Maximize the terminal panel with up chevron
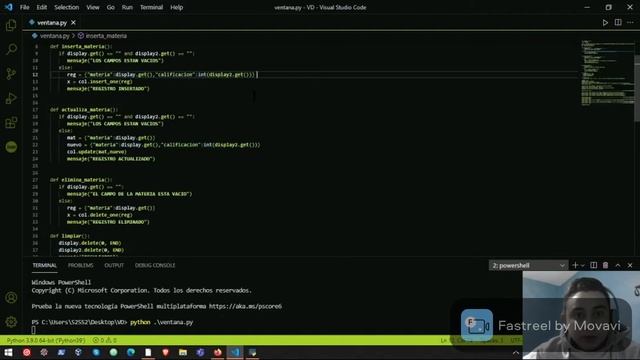This screenshot has width=640, height=360. coord(618,265)
